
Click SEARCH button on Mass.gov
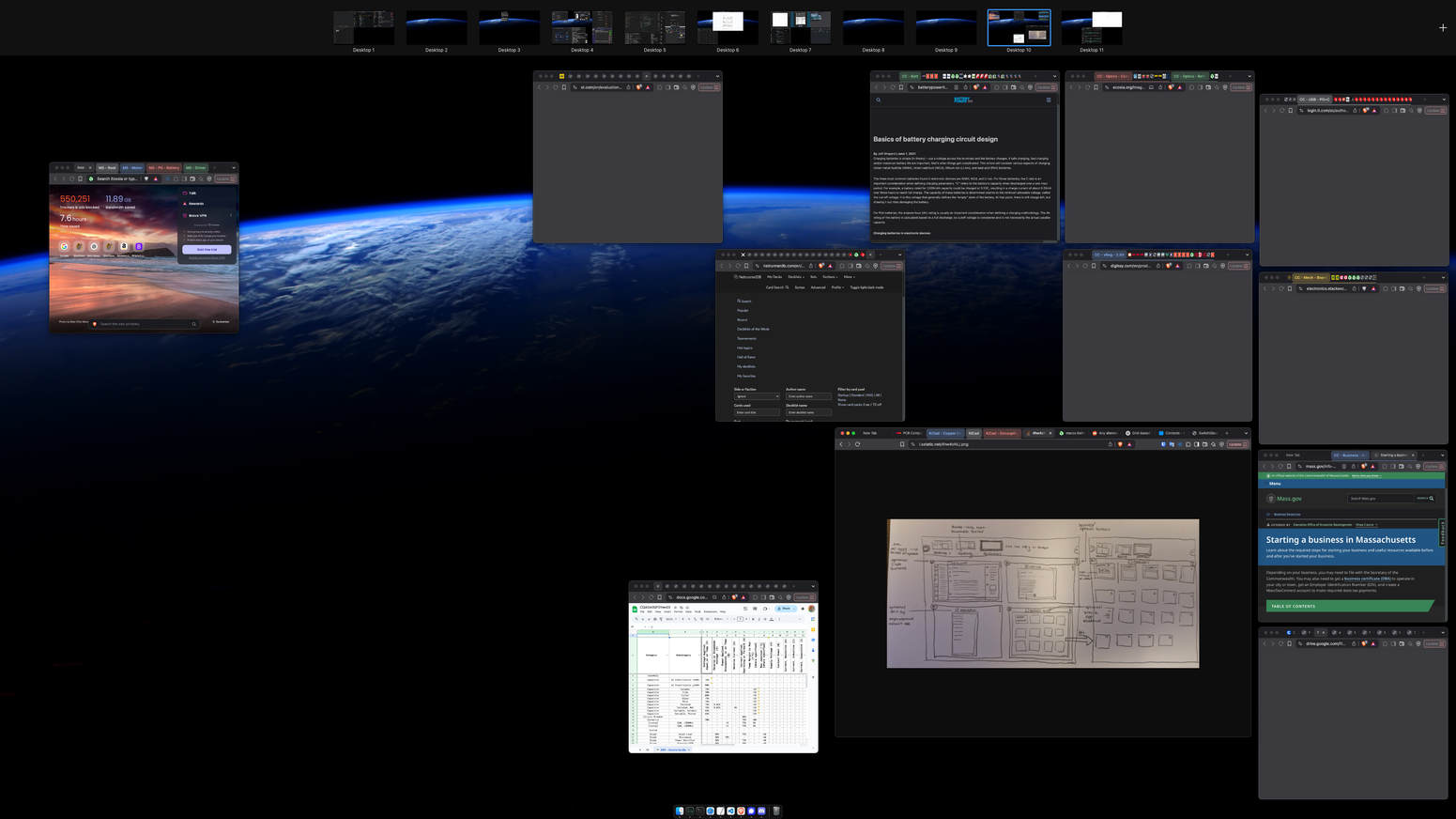(1425, 499)
